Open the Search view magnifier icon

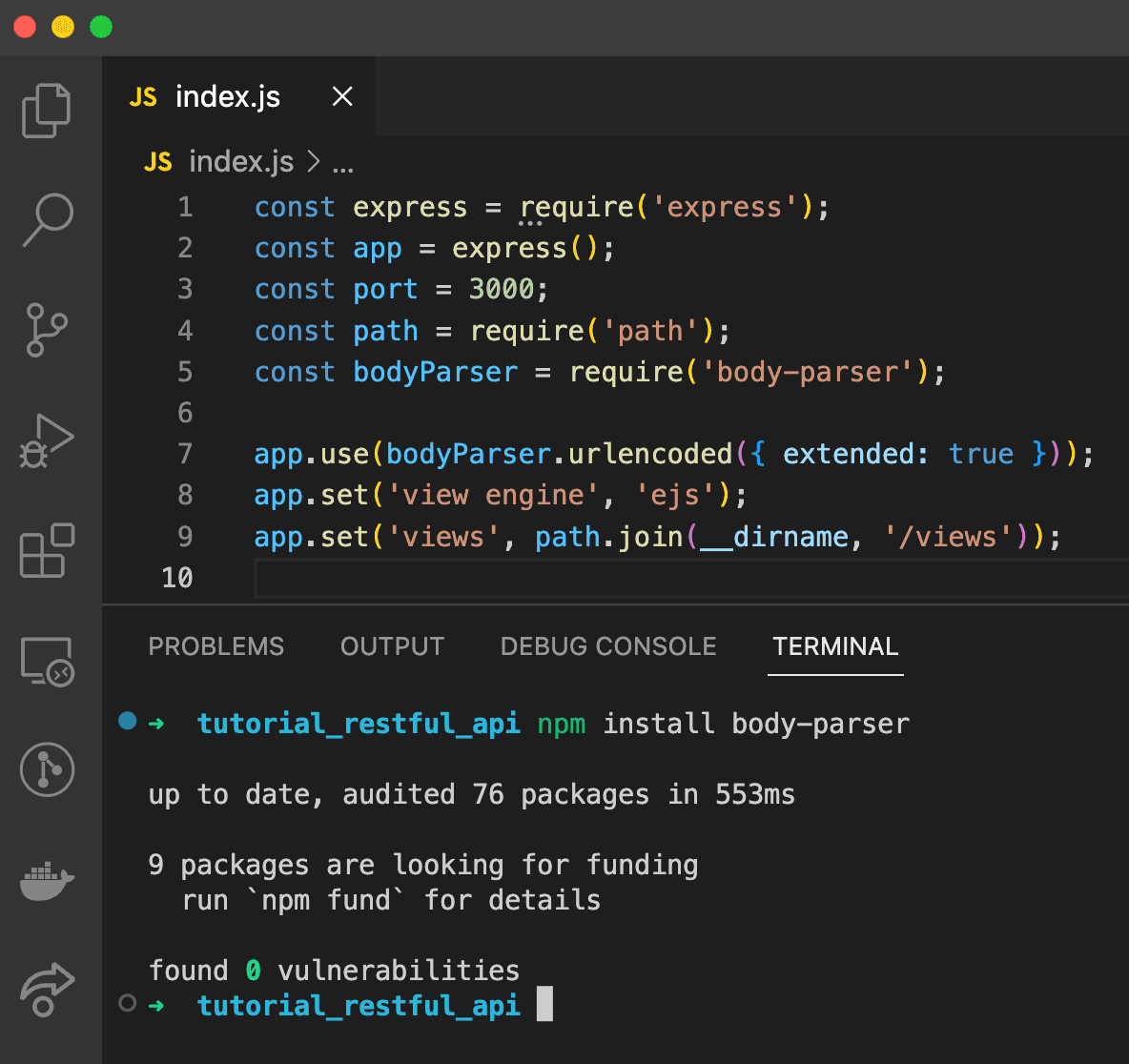click(x=48, y=220)
